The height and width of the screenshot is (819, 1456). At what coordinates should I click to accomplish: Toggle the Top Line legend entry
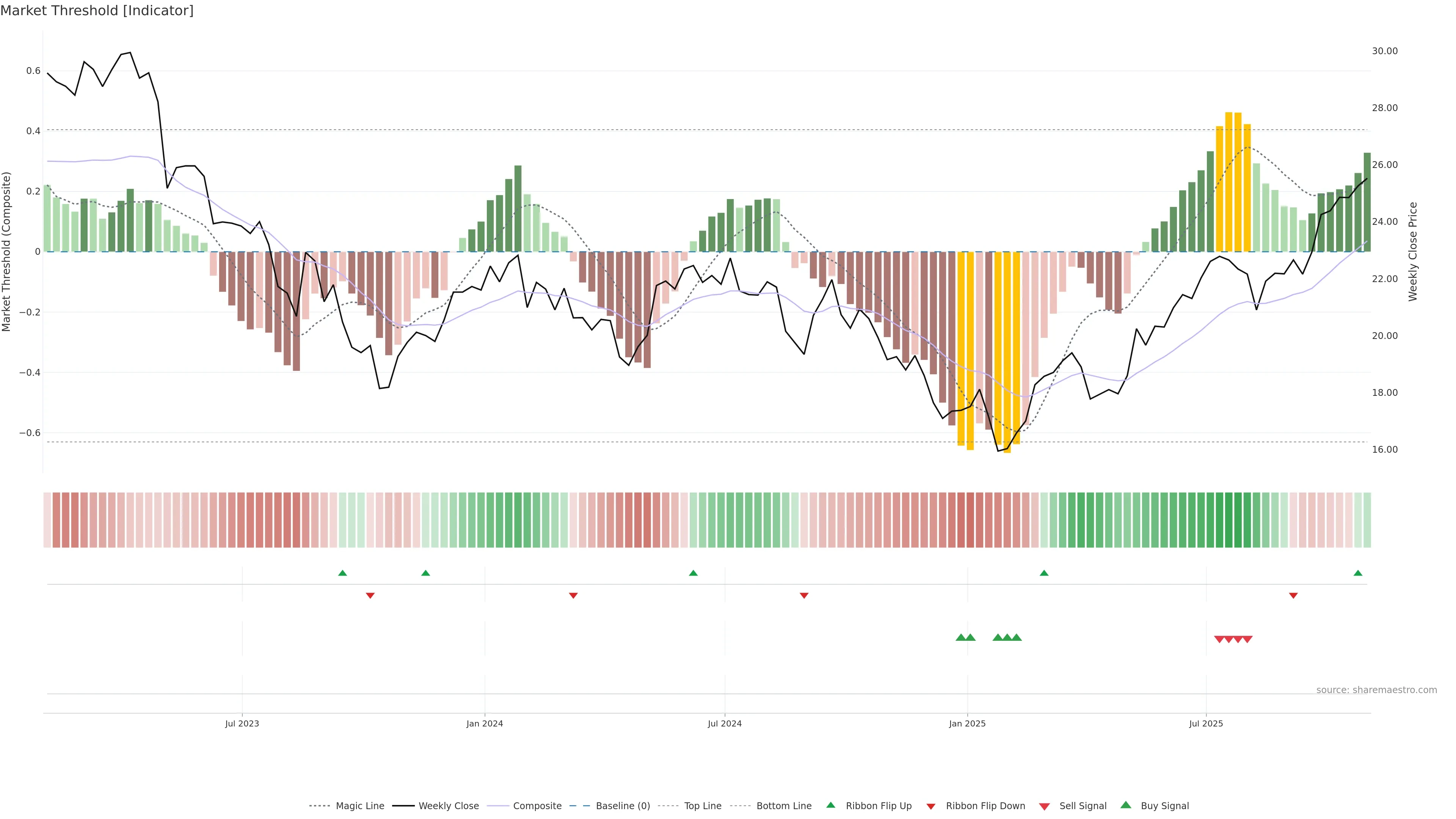[x=703, y=806]
